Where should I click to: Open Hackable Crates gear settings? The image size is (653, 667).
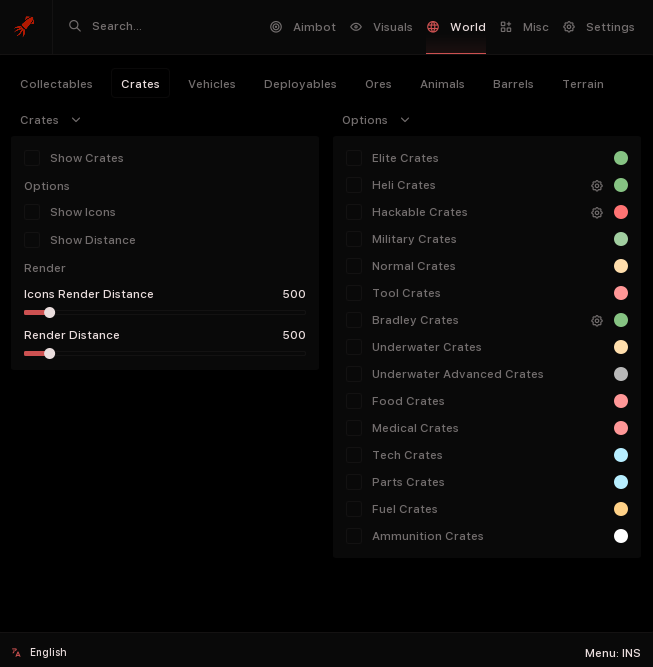(597, 213)
